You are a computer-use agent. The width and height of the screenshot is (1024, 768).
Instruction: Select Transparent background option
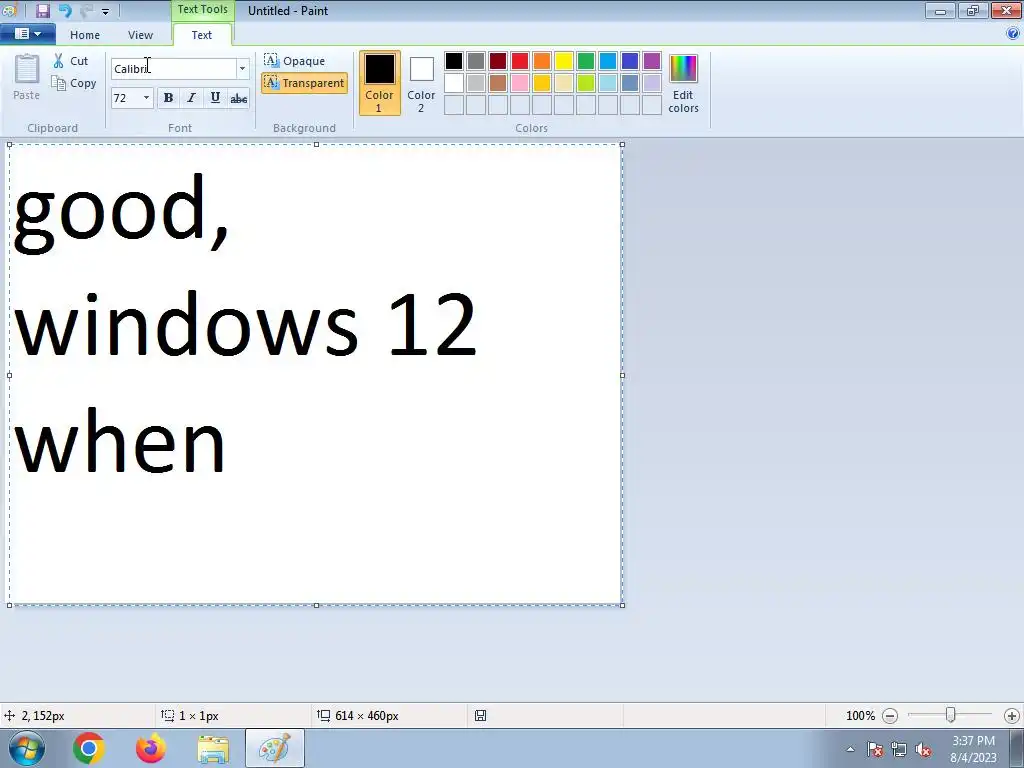[304, 83]
